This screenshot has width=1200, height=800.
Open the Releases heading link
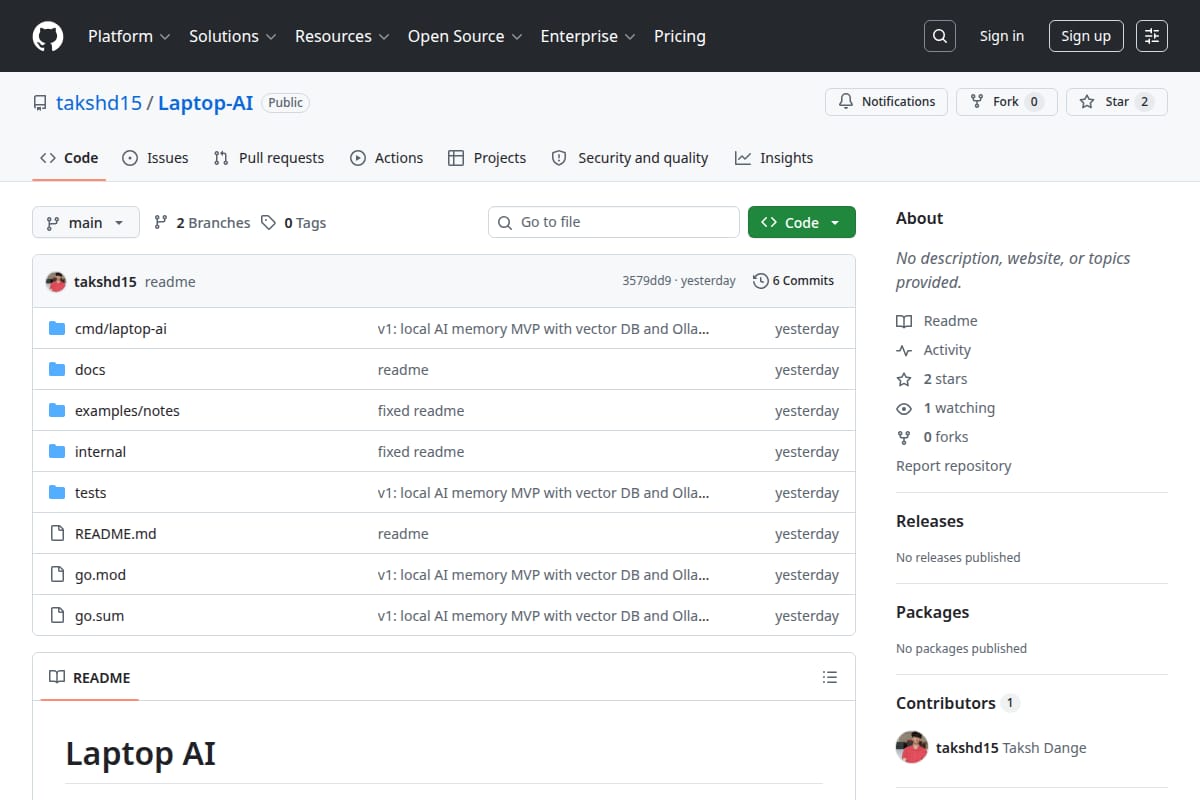[930, 521]
